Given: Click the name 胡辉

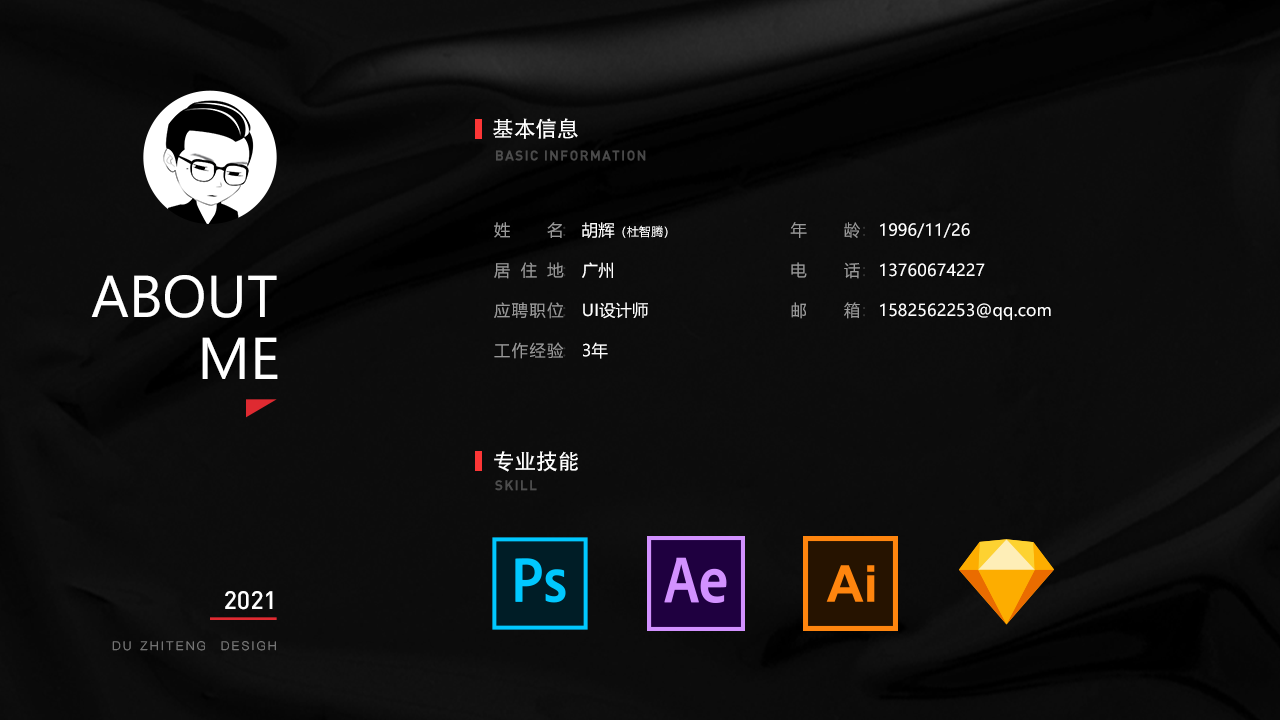Looking at the screenshot, I should click(598, 230).
